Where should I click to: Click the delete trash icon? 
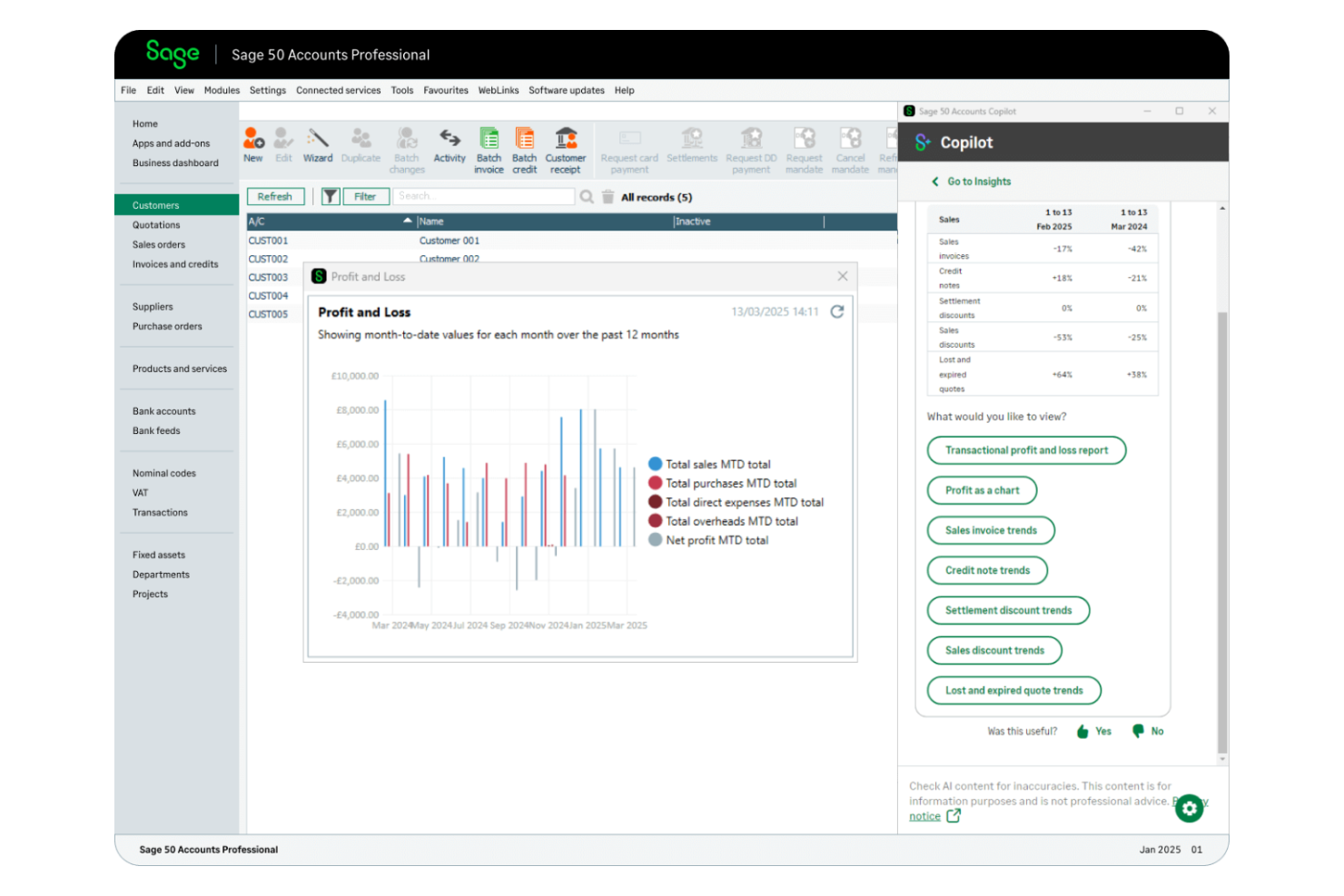click(x=608, y=197)
